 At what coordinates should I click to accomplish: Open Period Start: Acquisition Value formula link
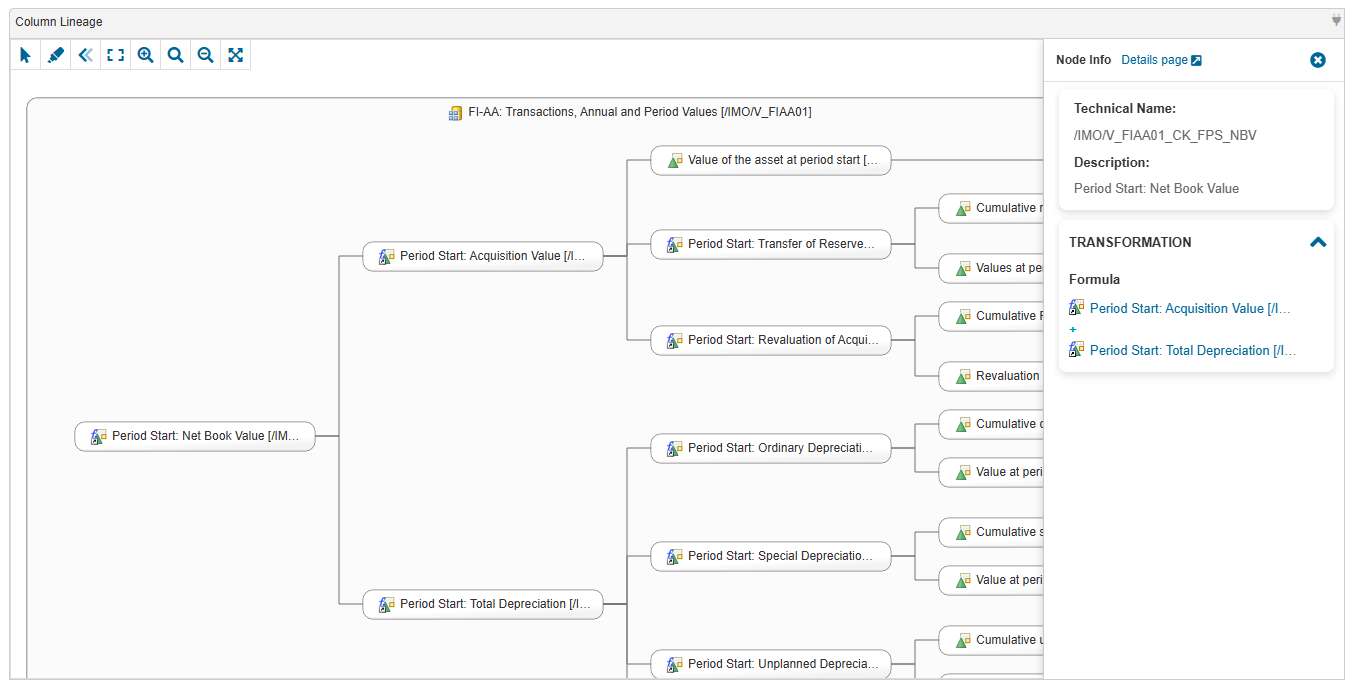[x=1190, y=308]
